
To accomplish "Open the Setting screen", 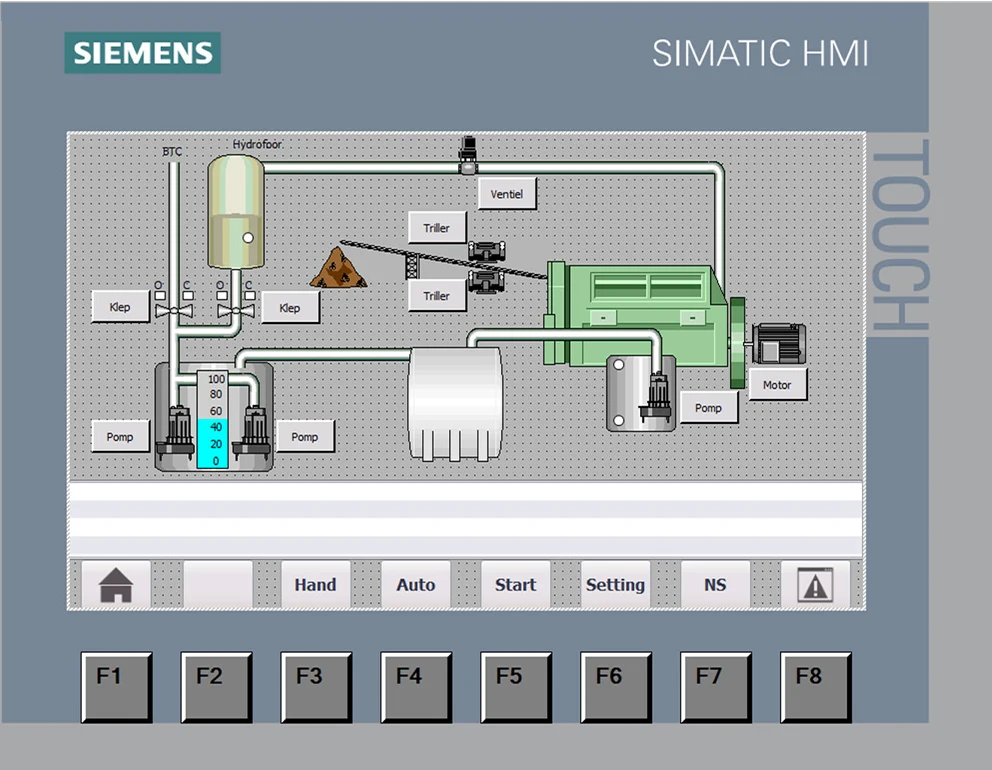I will [615, 585].
